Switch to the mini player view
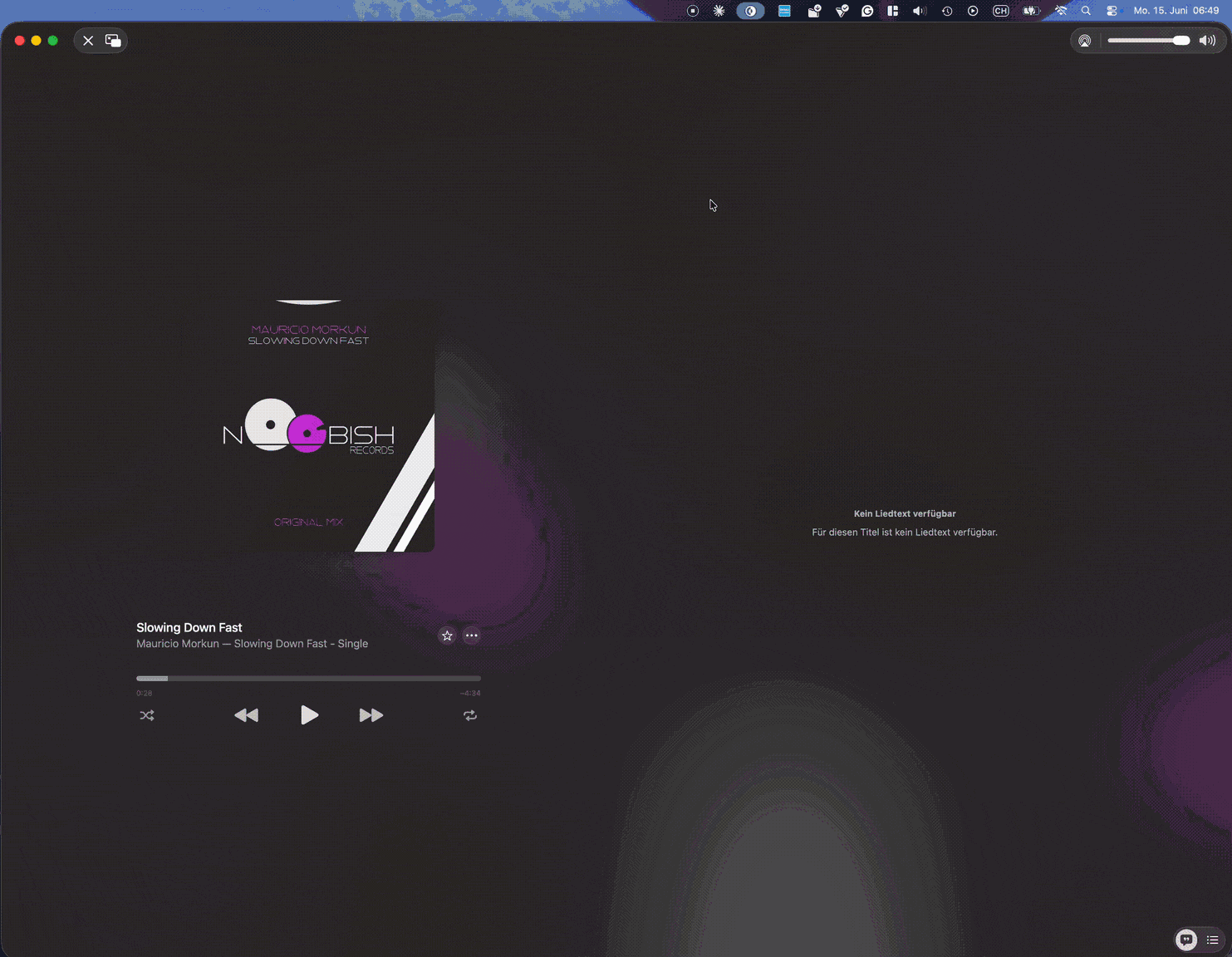The height and width of the screenshot is (957, 1232). tap(113, 41)
